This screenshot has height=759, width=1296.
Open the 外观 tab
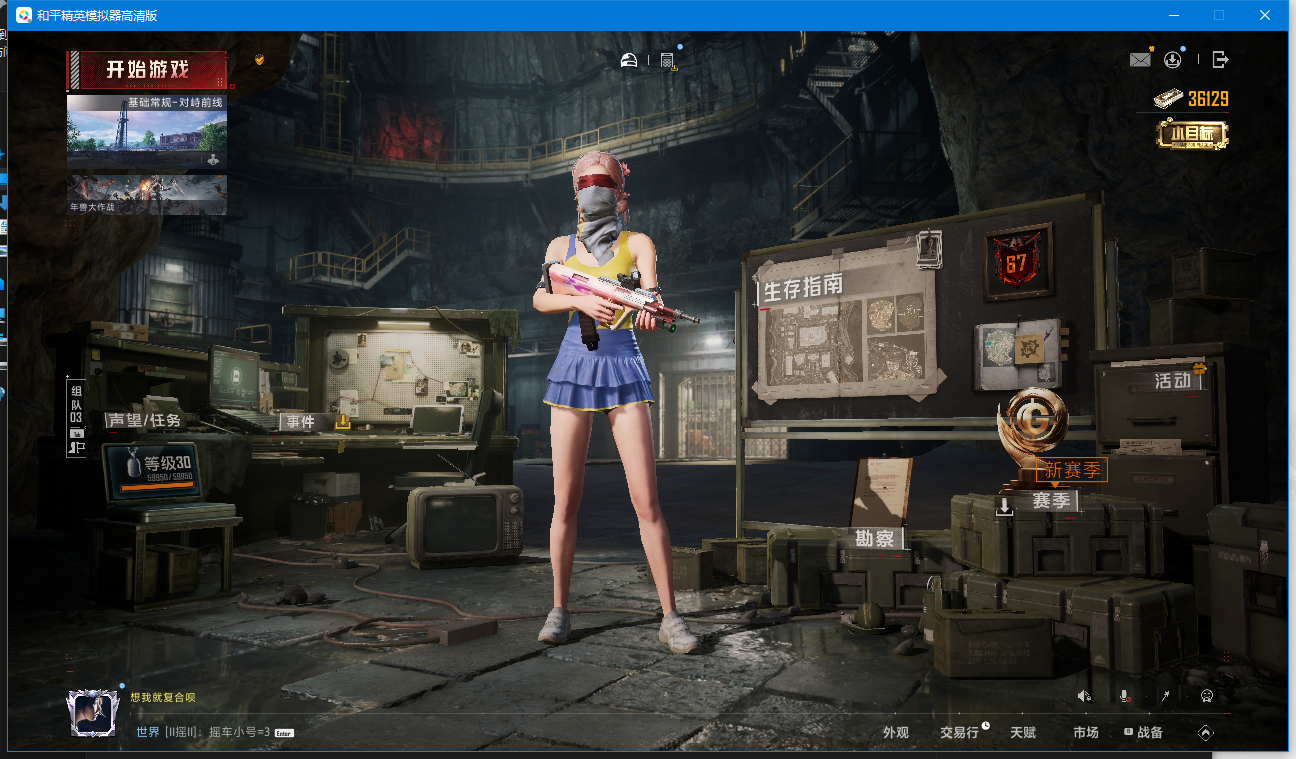pos(895,733)
